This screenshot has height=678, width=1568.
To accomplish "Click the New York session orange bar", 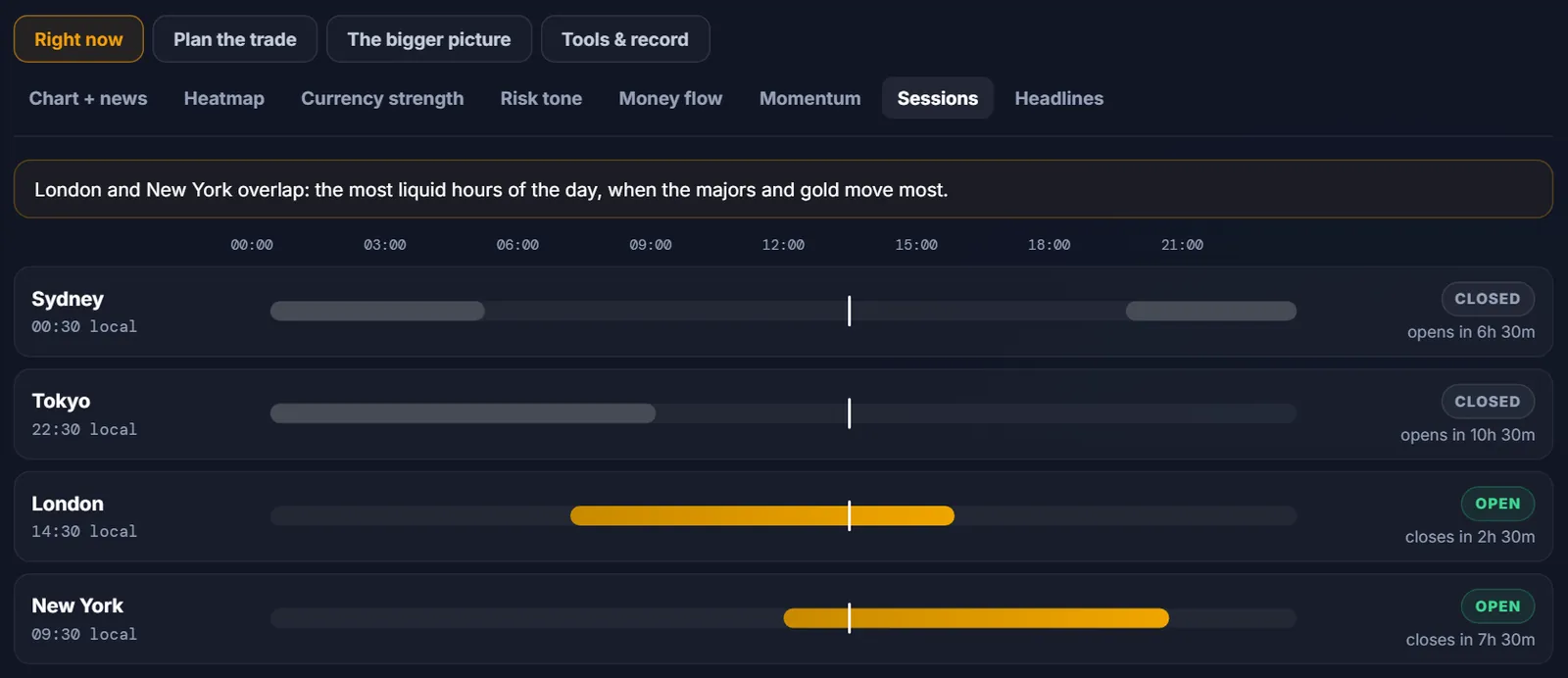I will pyautogui.click(x=976, y=618).
